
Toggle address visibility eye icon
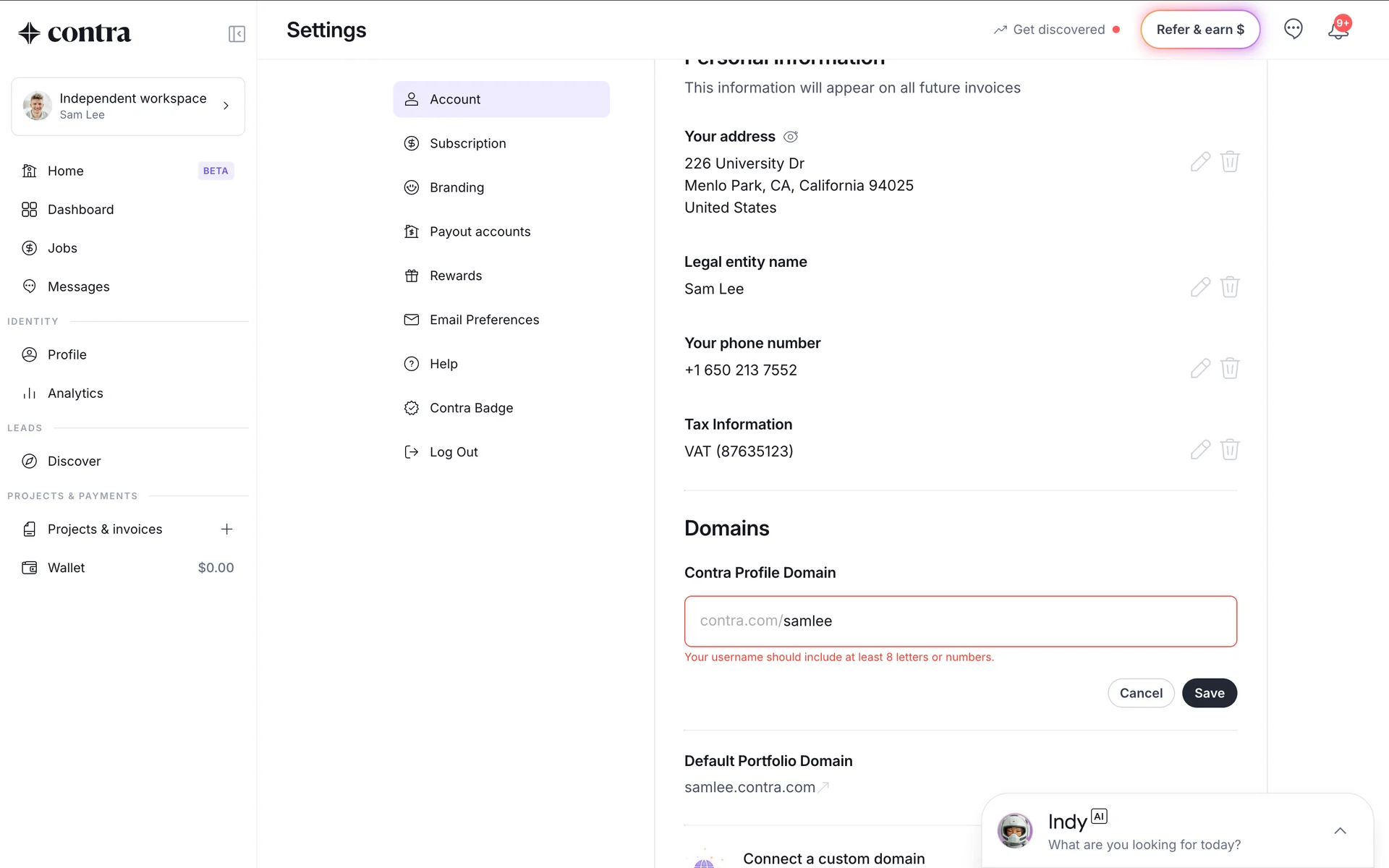[x=791, y=137]
